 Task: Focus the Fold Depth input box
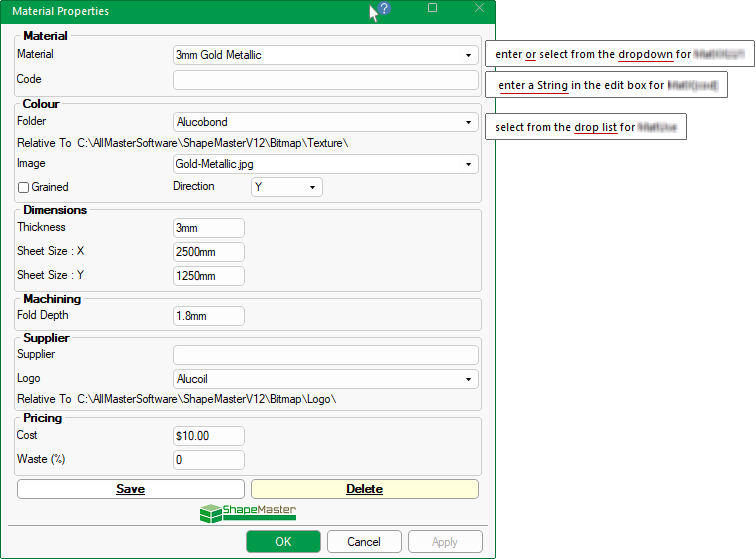click(x=209, y=316)
